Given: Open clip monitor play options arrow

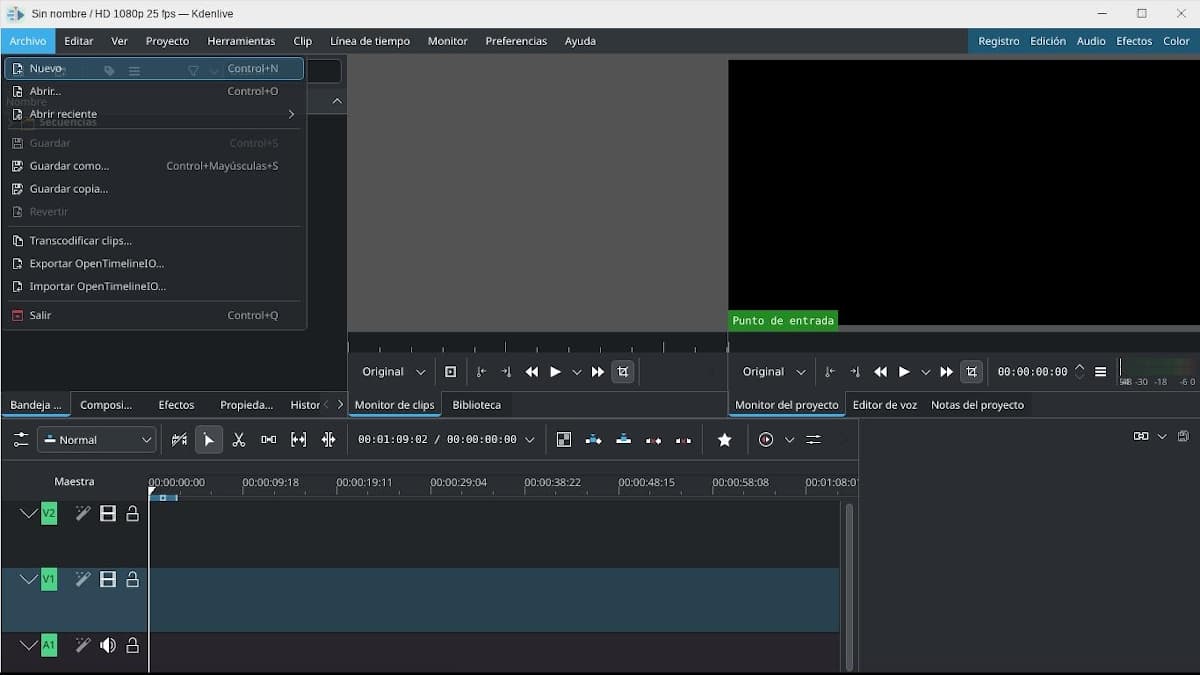Looking at the screenshot, I should pos(577,372).
